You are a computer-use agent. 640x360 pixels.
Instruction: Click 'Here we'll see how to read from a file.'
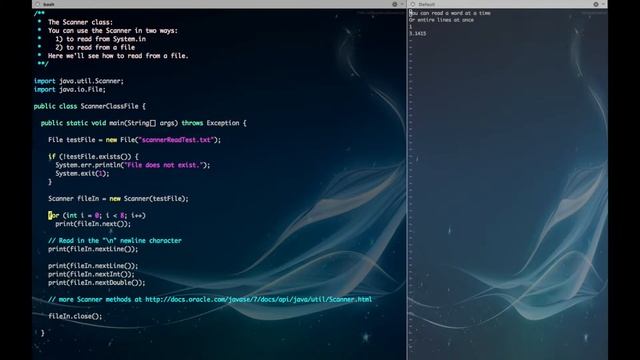point(118,56)
